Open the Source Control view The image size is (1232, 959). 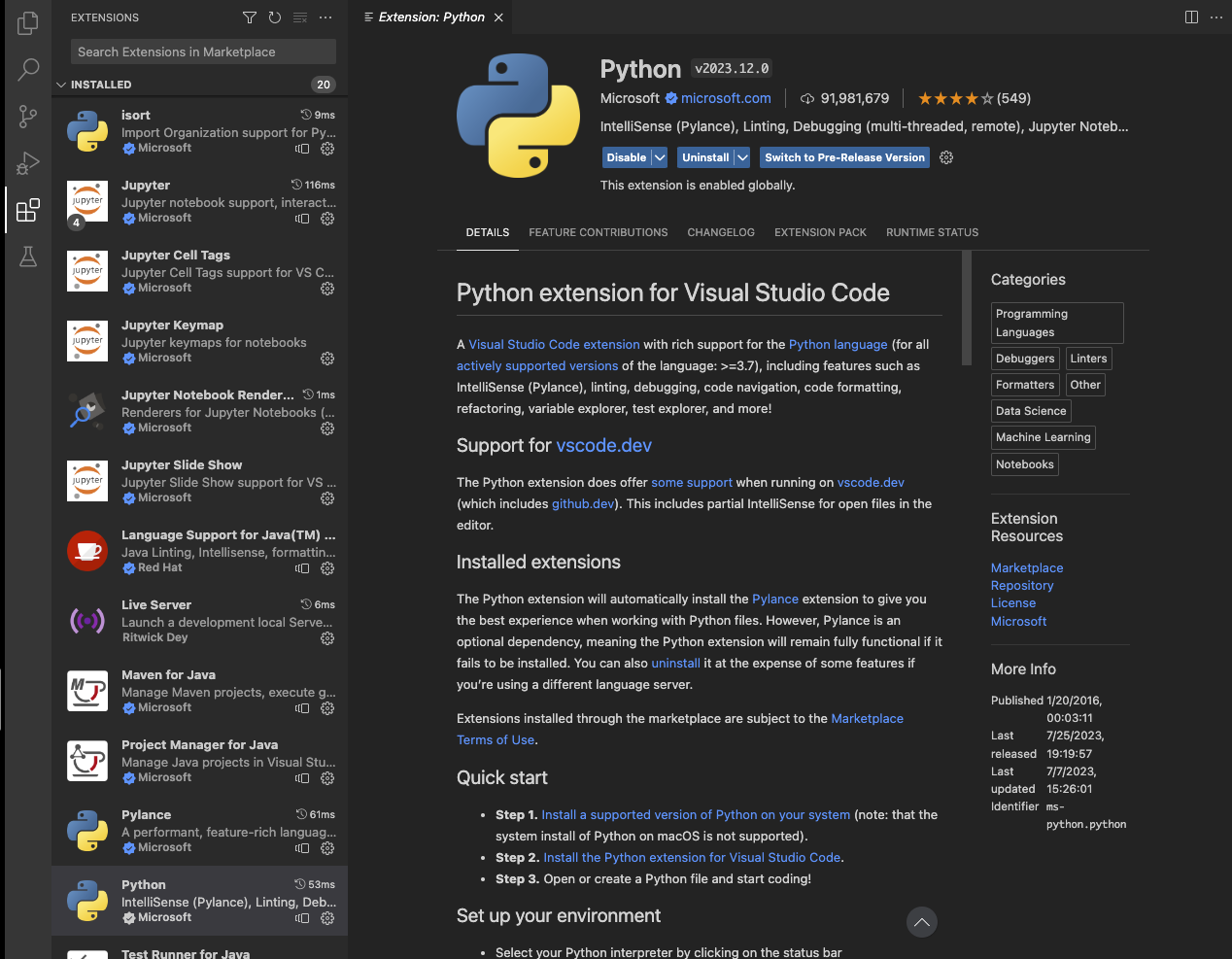coord(28,117)
